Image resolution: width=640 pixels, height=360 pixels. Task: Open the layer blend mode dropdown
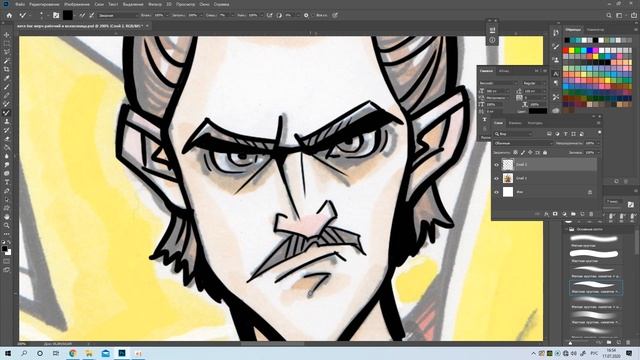click(x=523, y=143)
